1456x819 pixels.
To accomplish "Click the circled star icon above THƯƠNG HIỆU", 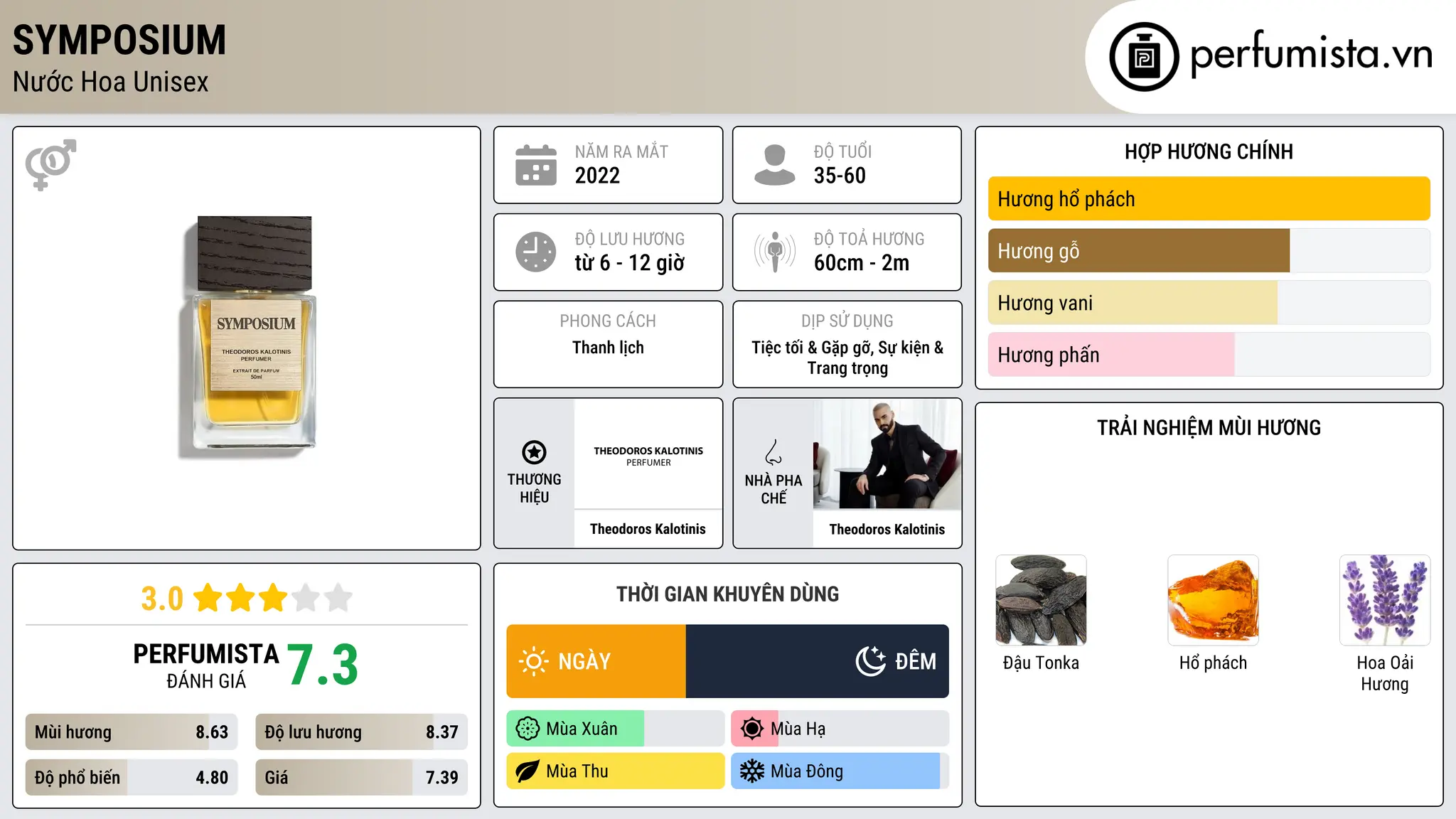I will [x=534, y=452].
